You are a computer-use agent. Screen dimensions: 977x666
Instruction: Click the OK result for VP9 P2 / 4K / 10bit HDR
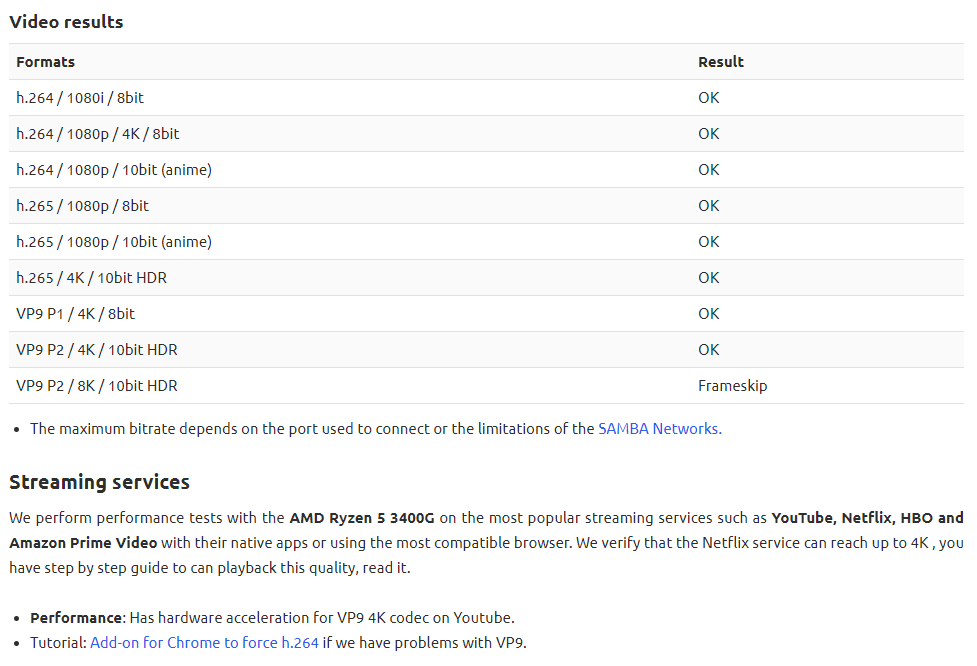pyautogui.click(x=709, y=350)
